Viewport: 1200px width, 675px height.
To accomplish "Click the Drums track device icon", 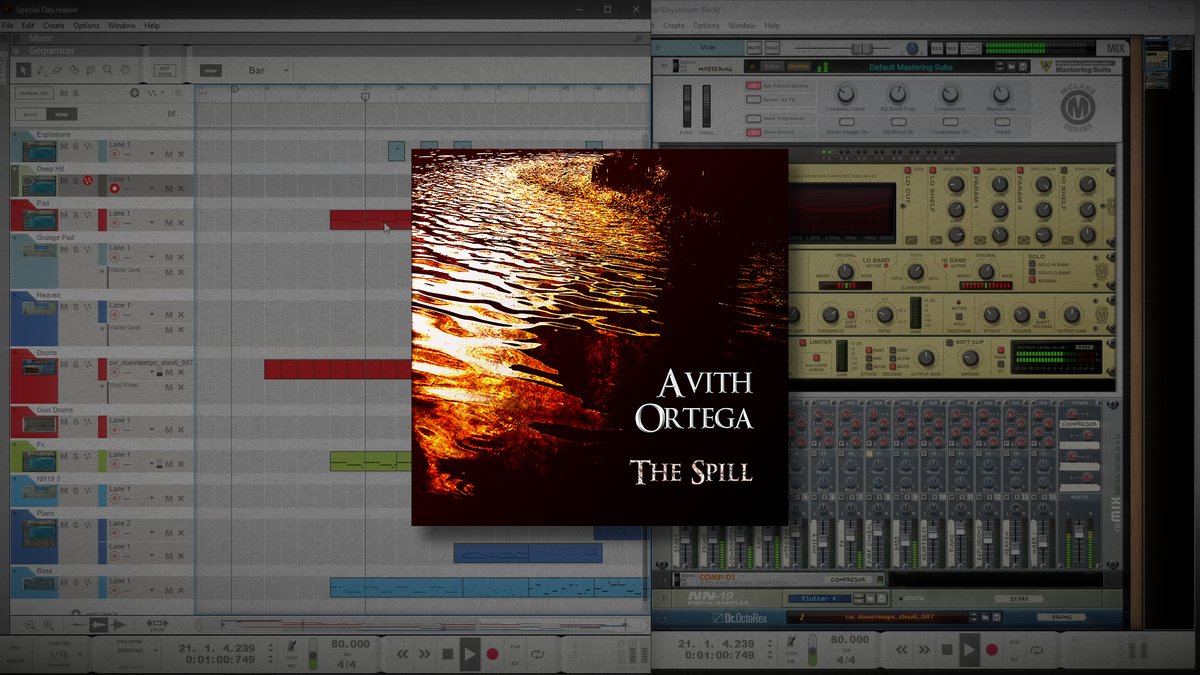I will point(39,369).
